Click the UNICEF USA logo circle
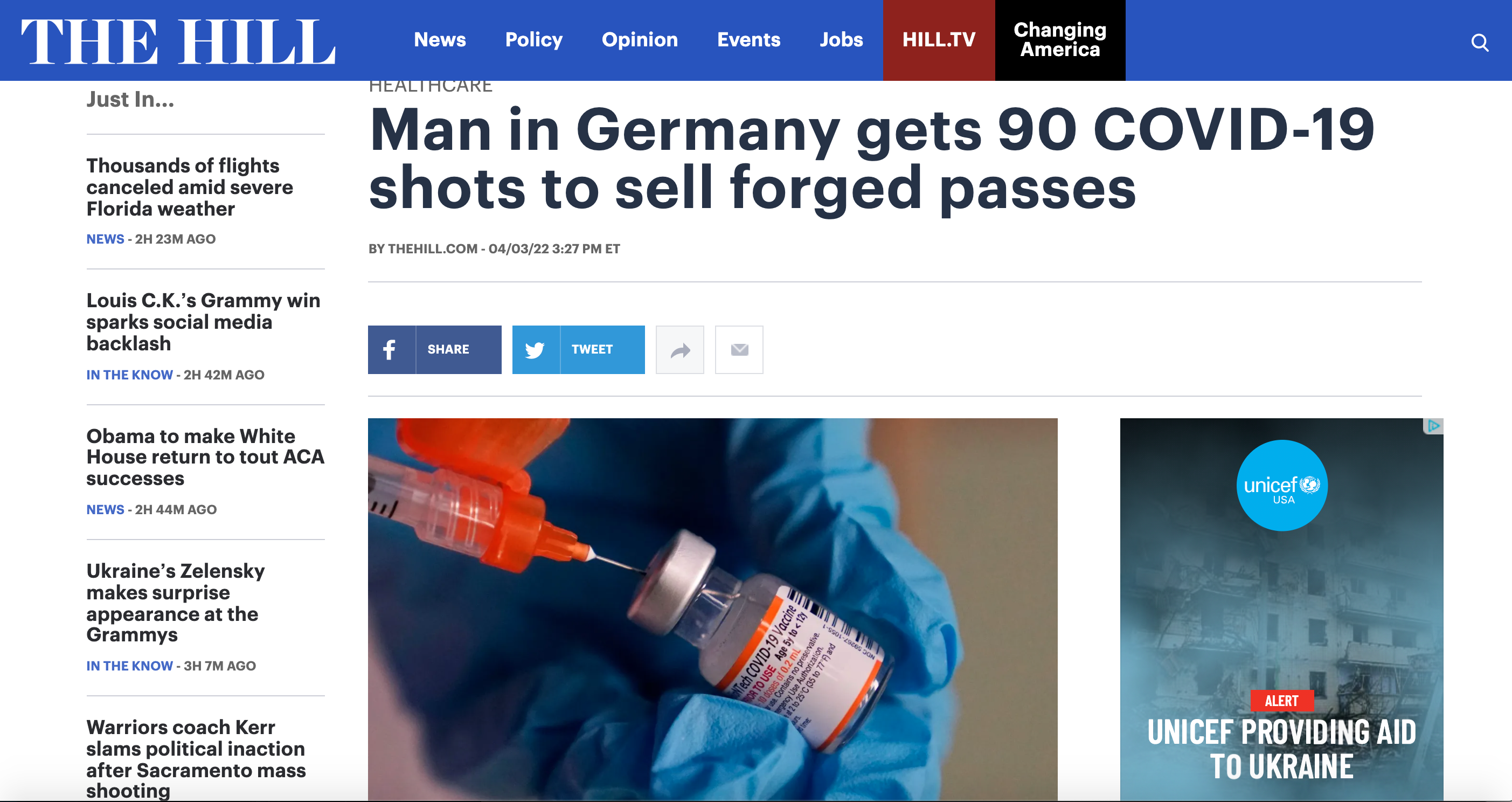This screenshot has width=1512, height=802. [1282, 485]
